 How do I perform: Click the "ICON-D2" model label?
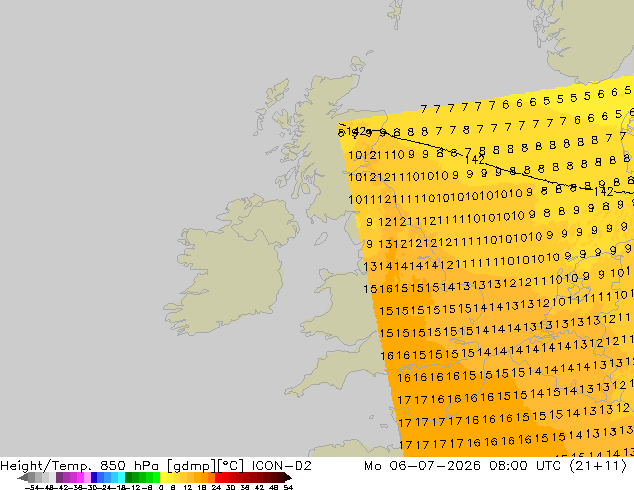281,465
